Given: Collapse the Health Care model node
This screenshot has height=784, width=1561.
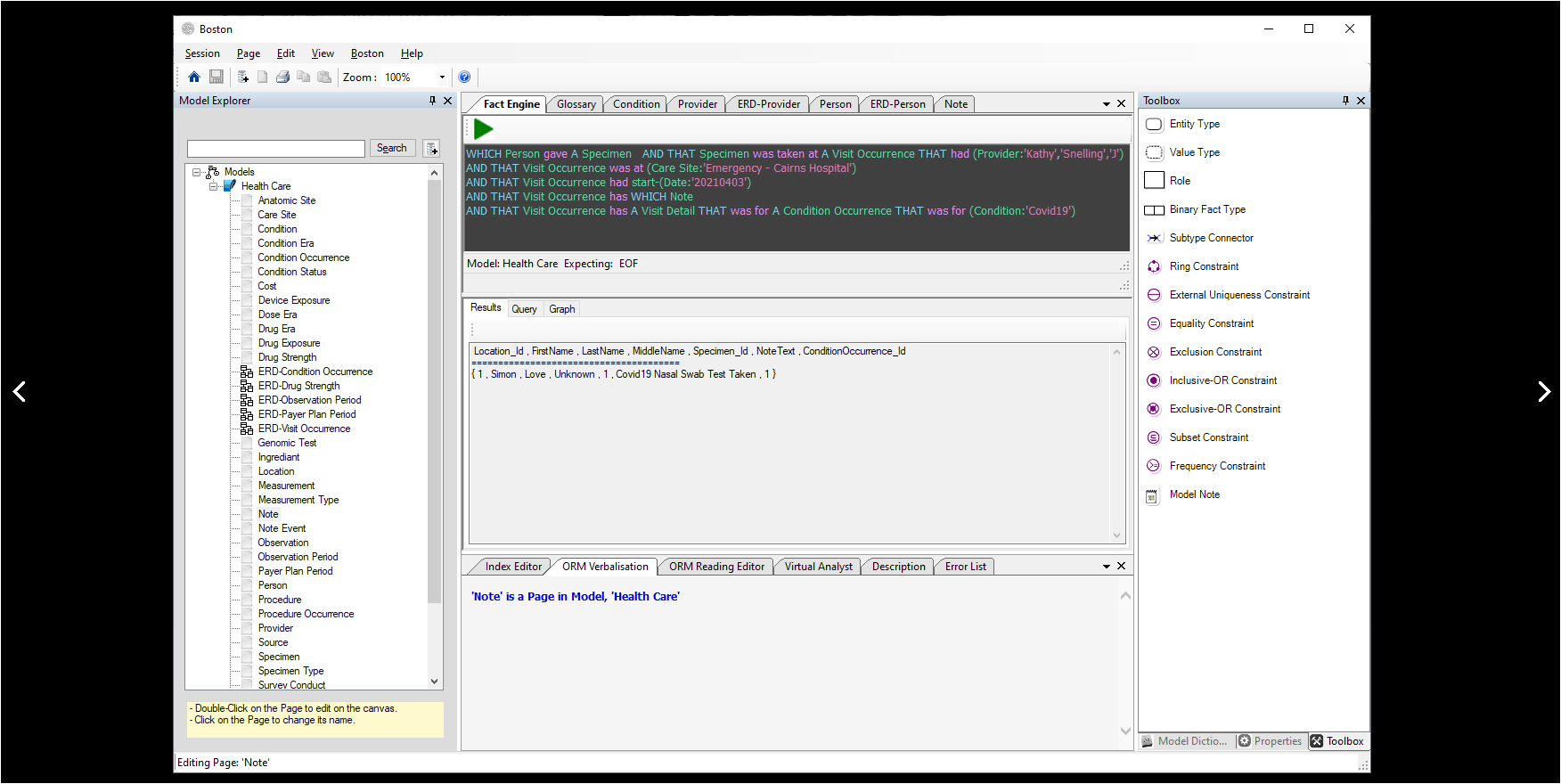Looking at the screenshot, I should [214, 186].
